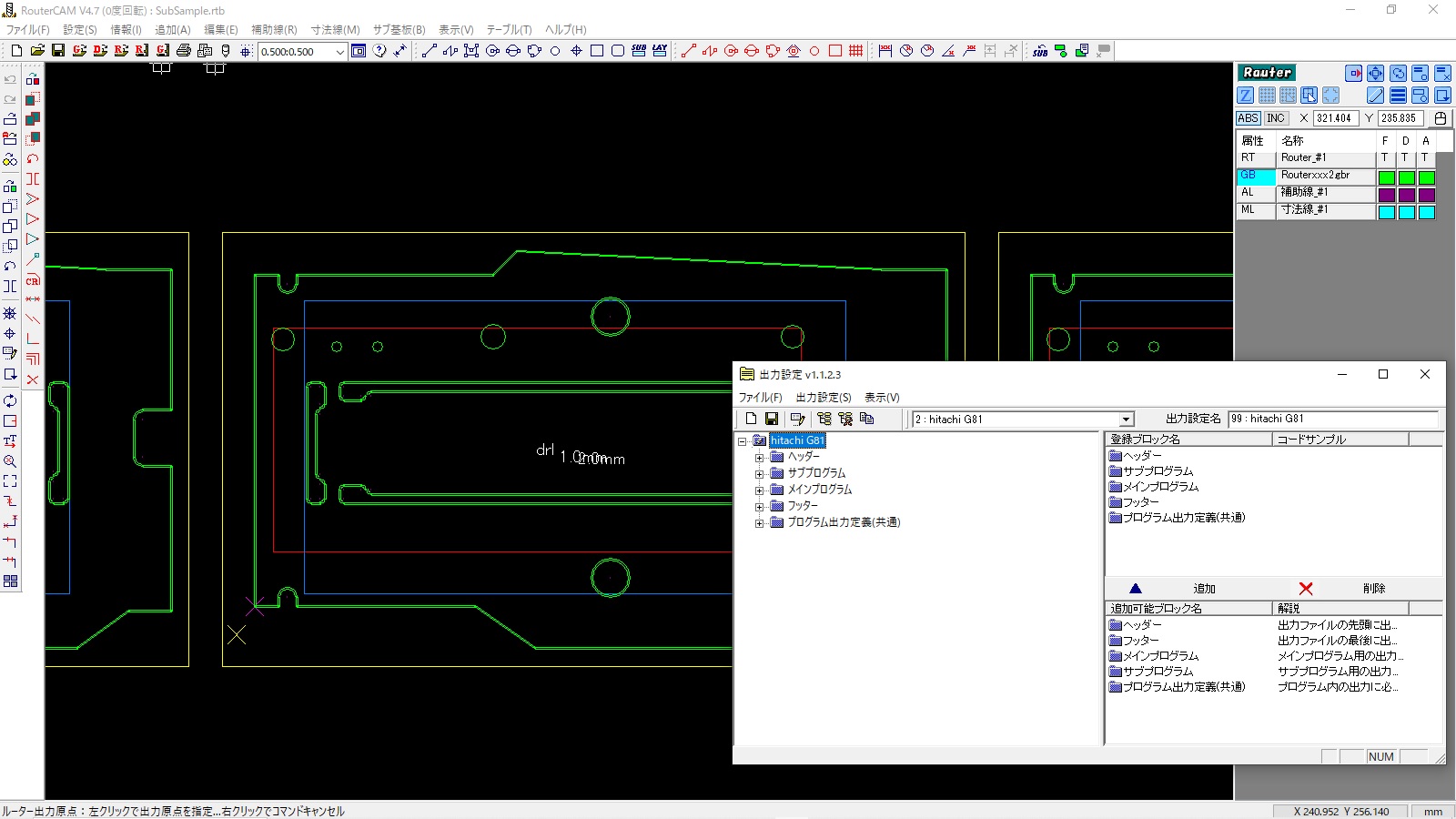Open 出力設定(S) menu in dialog
The width and height of the screenshot is (1456, 819).
pos(823,398)
